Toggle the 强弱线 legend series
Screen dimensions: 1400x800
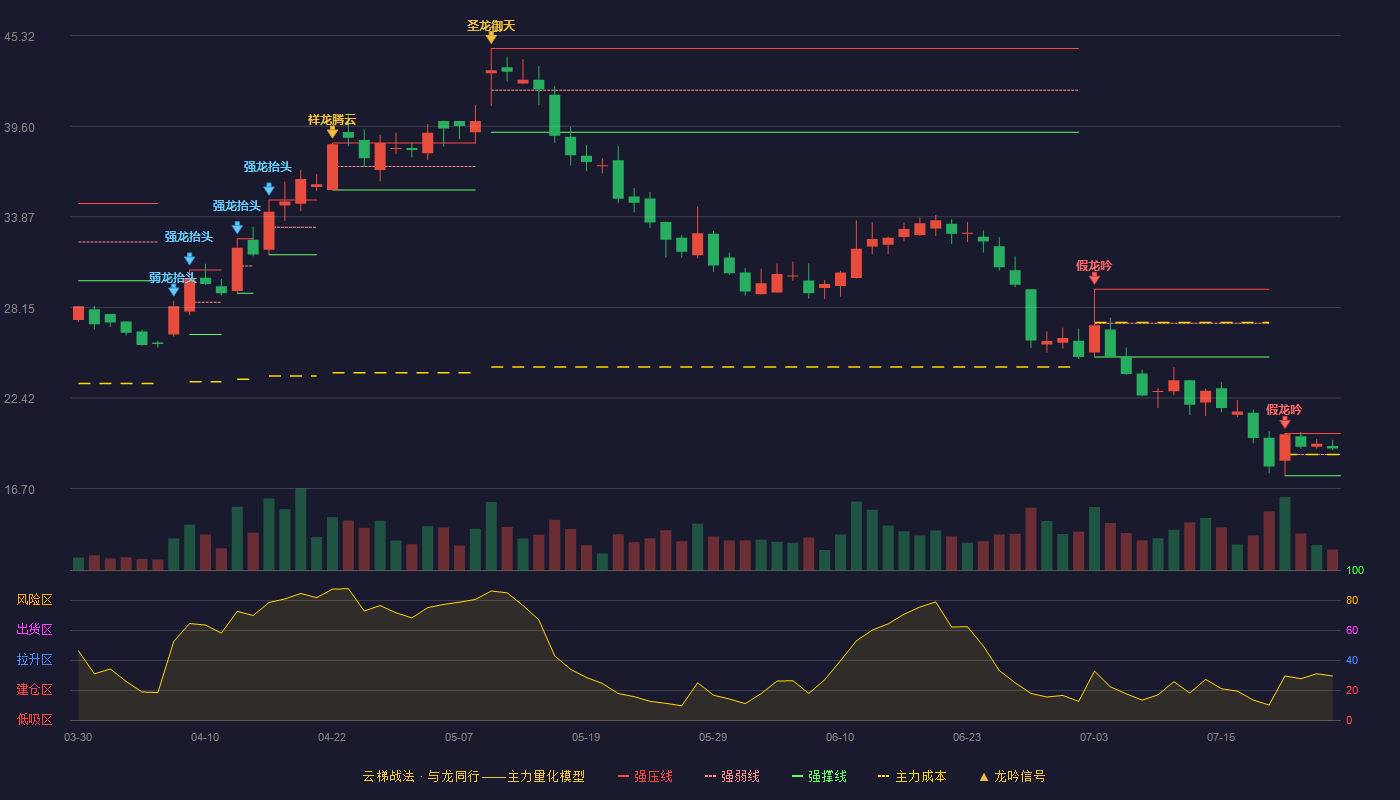coord(732,776)
